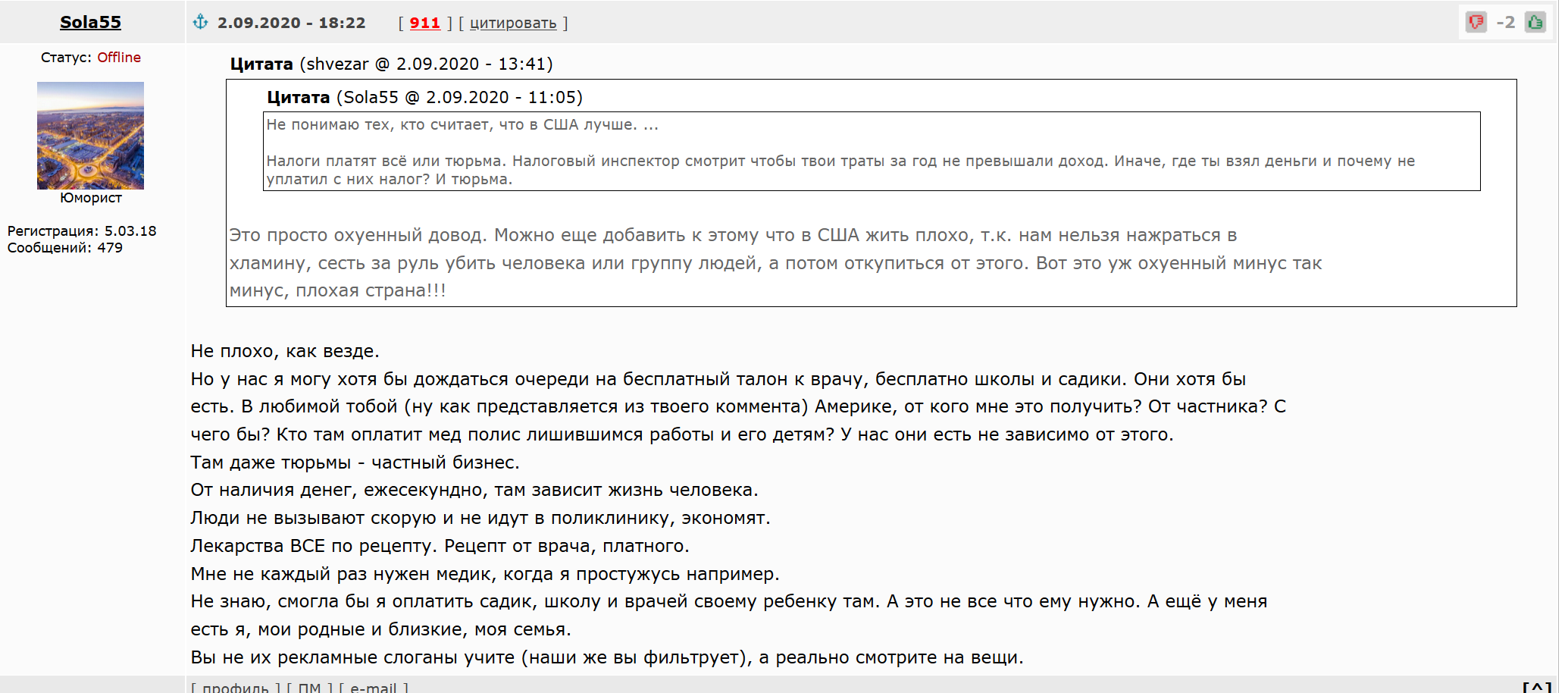Click the post rating value -2
Image resolution: width=1568 pixels, height=693 pixels.
1506,22
